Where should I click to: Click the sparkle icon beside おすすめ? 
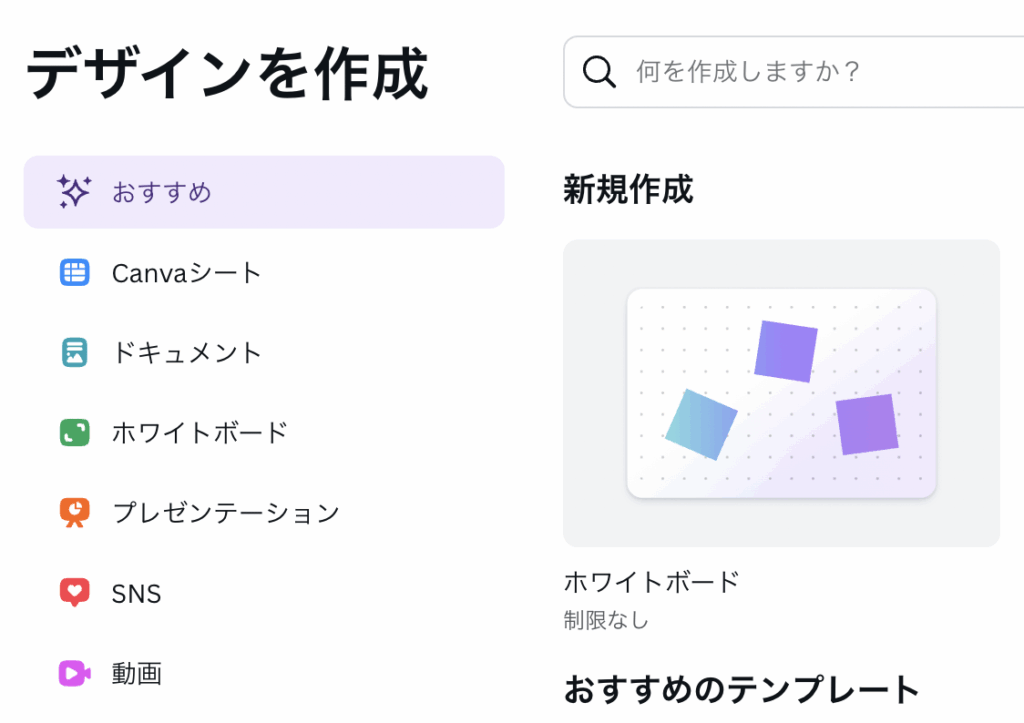pos(74,192)
